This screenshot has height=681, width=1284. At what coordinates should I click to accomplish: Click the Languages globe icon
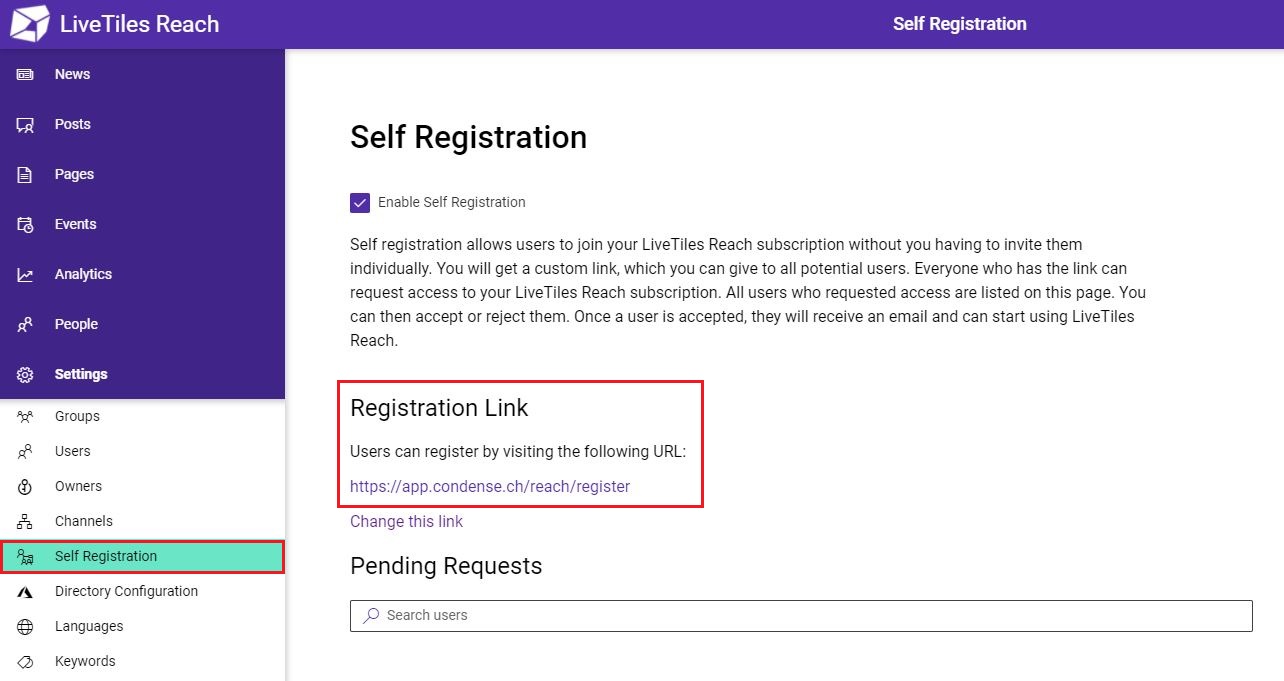click(x=25, y=627)
